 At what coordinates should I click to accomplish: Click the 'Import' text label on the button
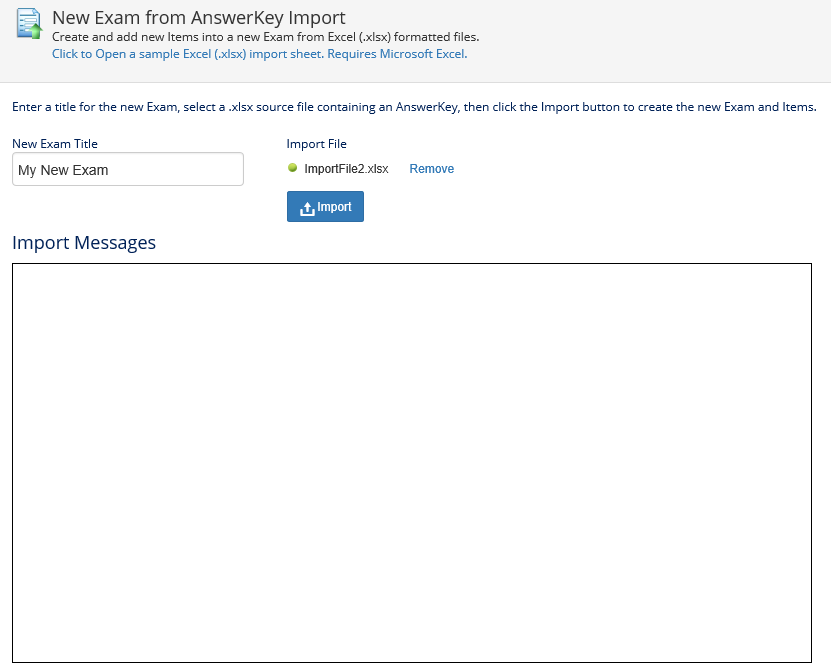[x=334, y=207]
